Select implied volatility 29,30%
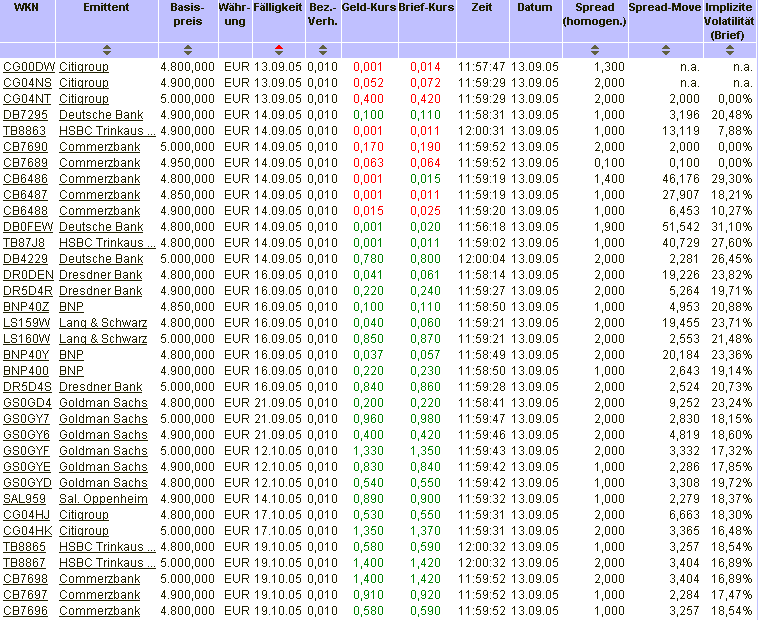Image resolution: width=758 pixels, height=620 pixels. click(x=732, y=178)
